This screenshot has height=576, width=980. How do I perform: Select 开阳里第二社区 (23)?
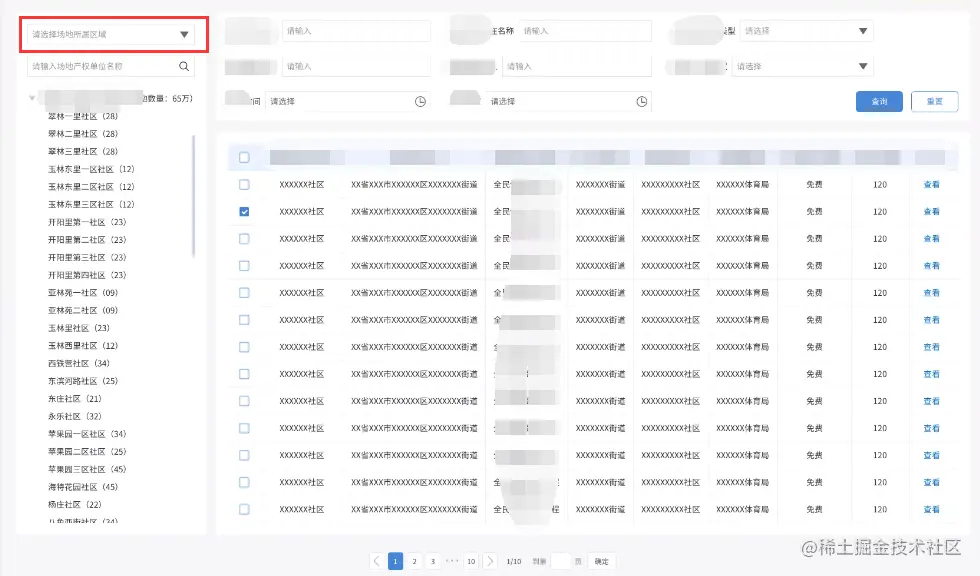point(87,239)
